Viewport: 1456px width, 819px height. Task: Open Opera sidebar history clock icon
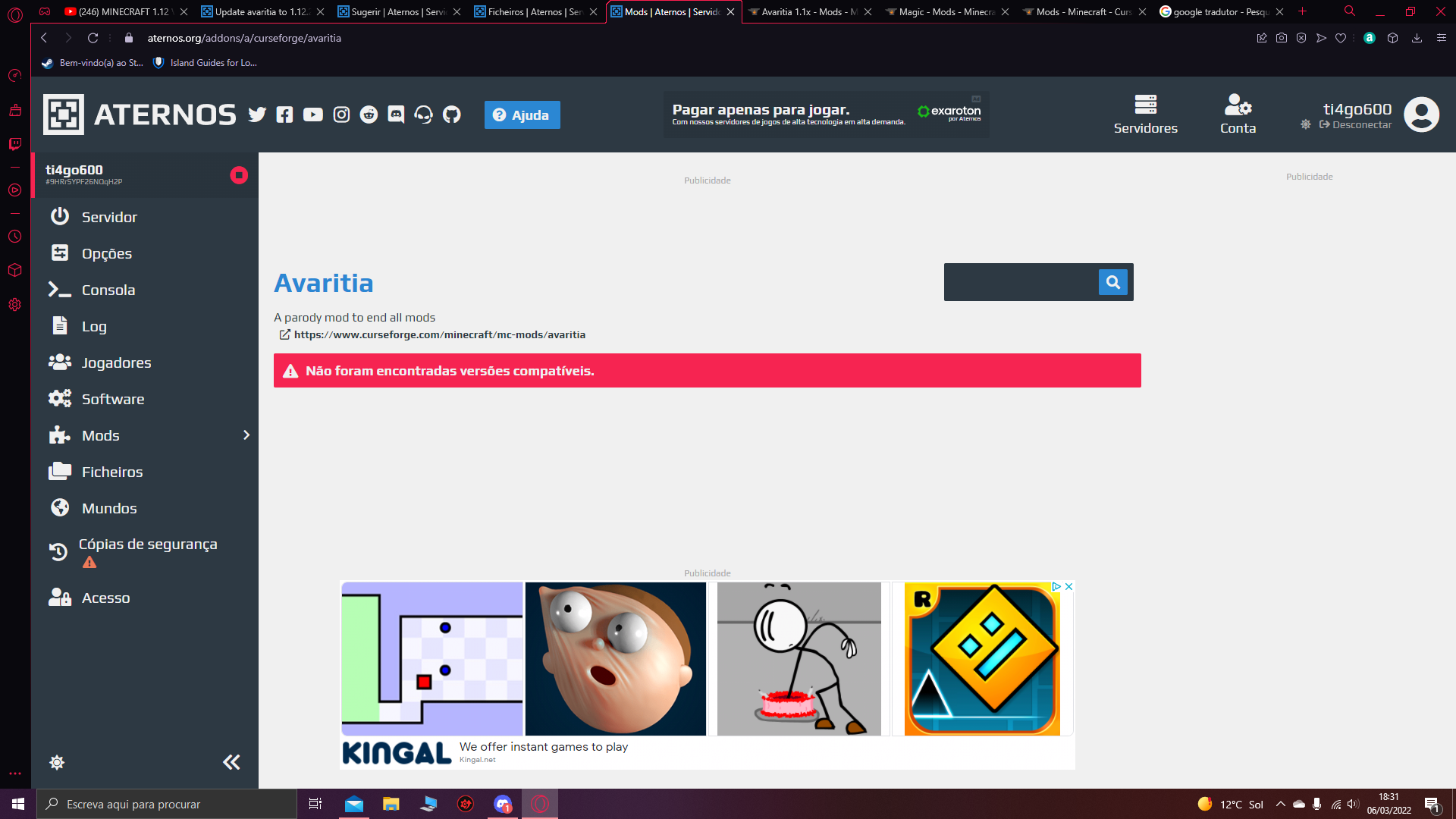pyautogui.click(x=15, y=237)
